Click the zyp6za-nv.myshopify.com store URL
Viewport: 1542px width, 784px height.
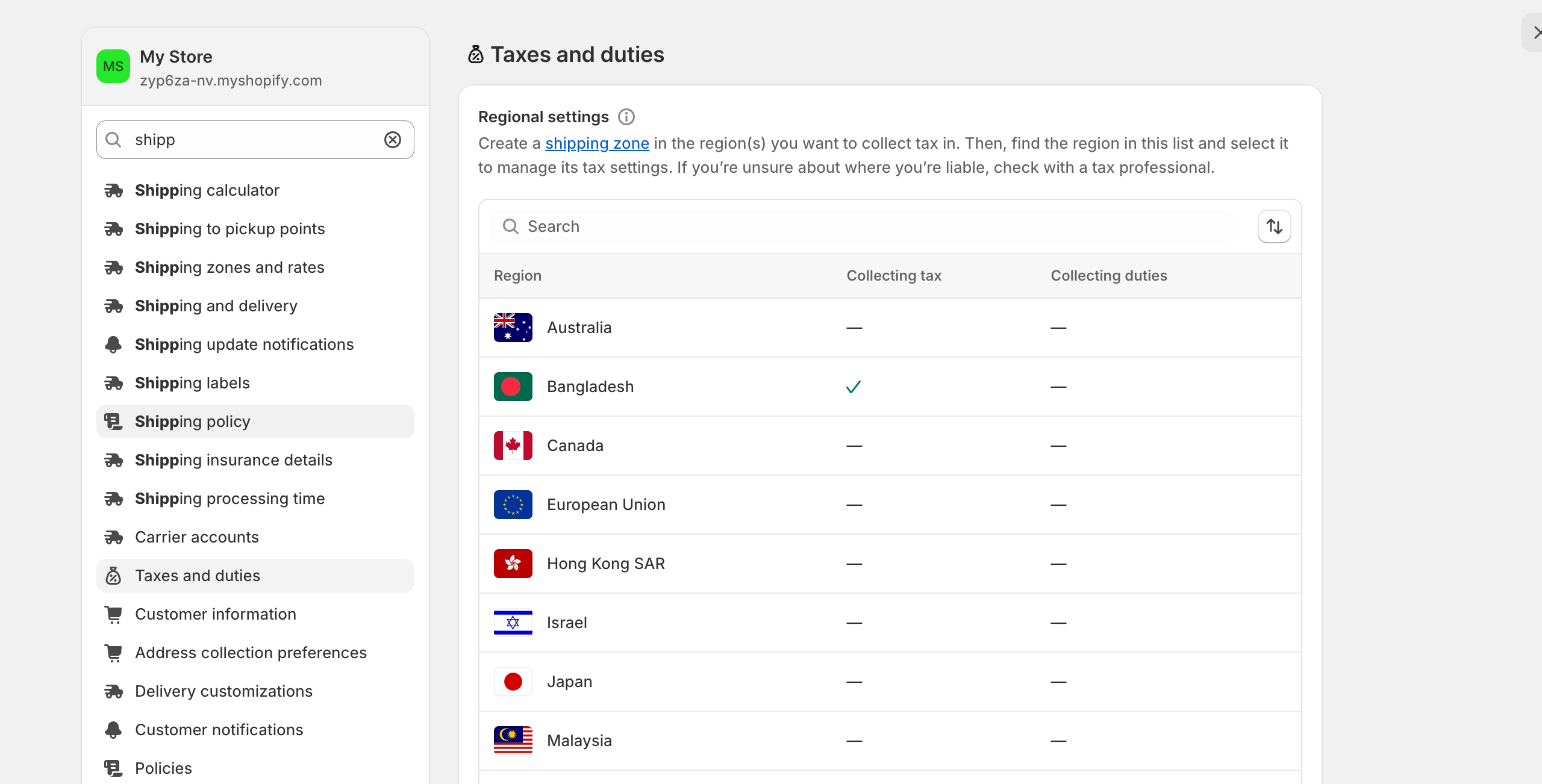click(x=231, y=81)
